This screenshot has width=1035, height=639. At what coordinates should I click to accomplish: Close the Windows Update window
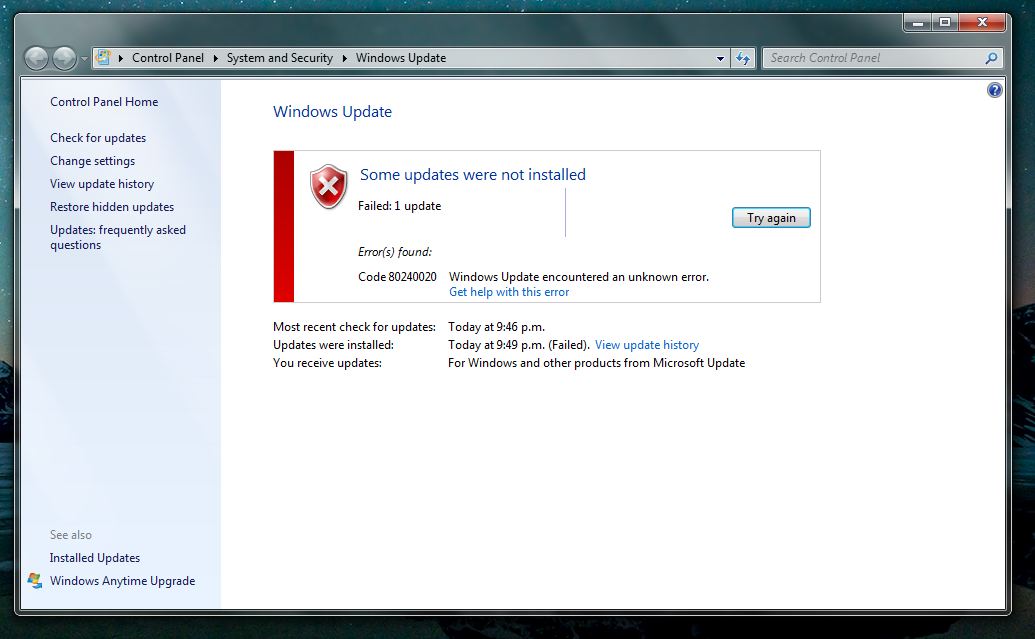click(x=982, y=22)
